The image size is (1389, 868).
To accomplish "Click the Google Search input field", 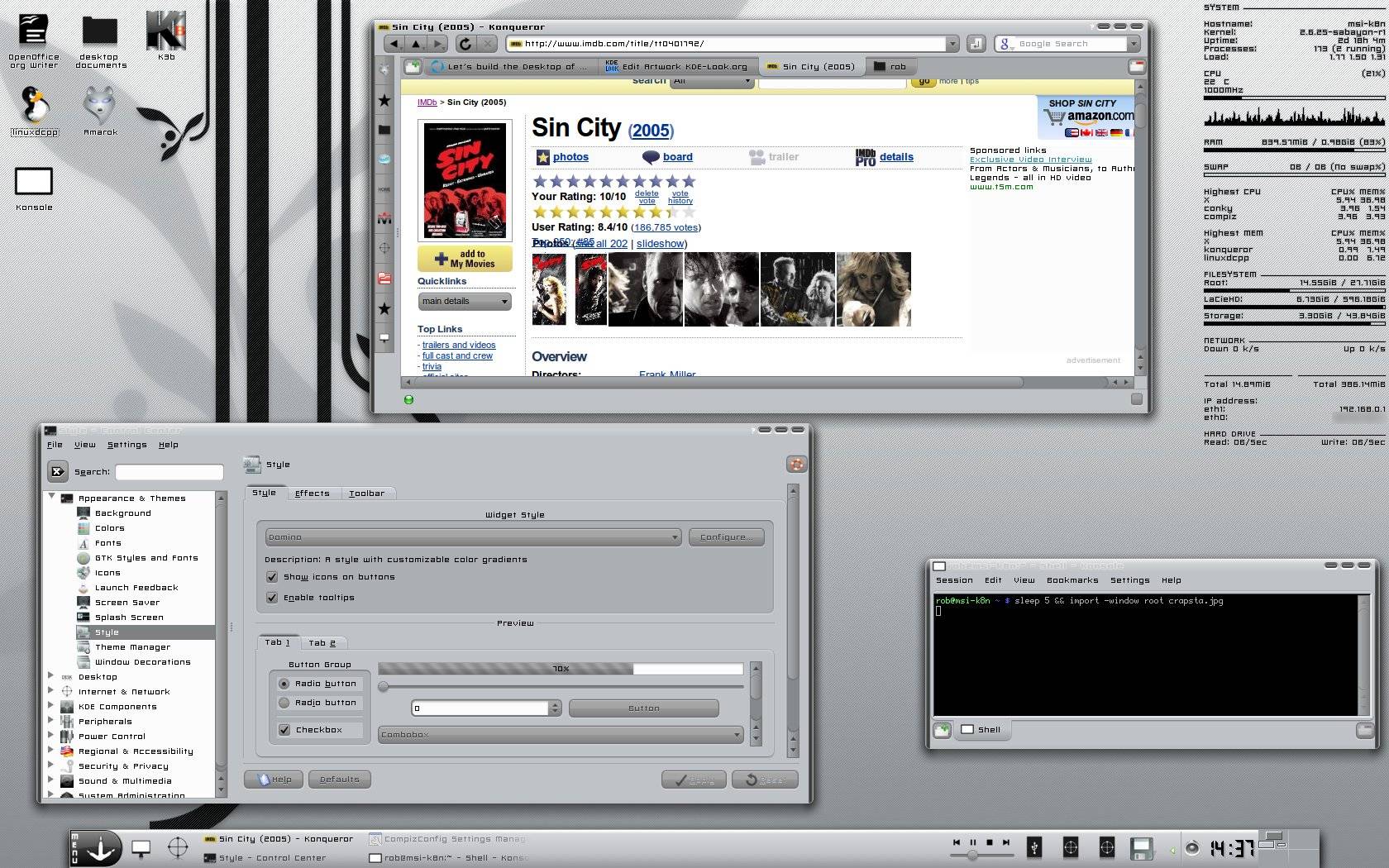I will [1071, 44].
